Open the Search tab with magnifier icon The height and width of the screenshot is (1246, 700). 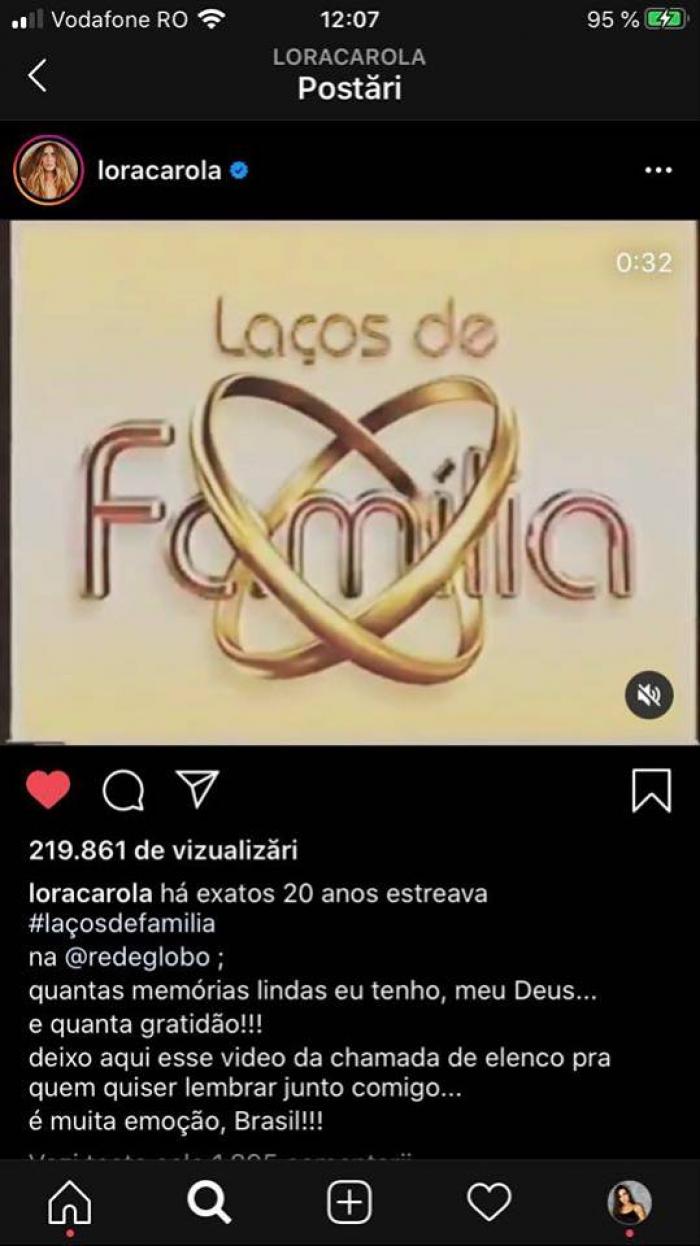pyautogui.click(x=209, y=1202)
